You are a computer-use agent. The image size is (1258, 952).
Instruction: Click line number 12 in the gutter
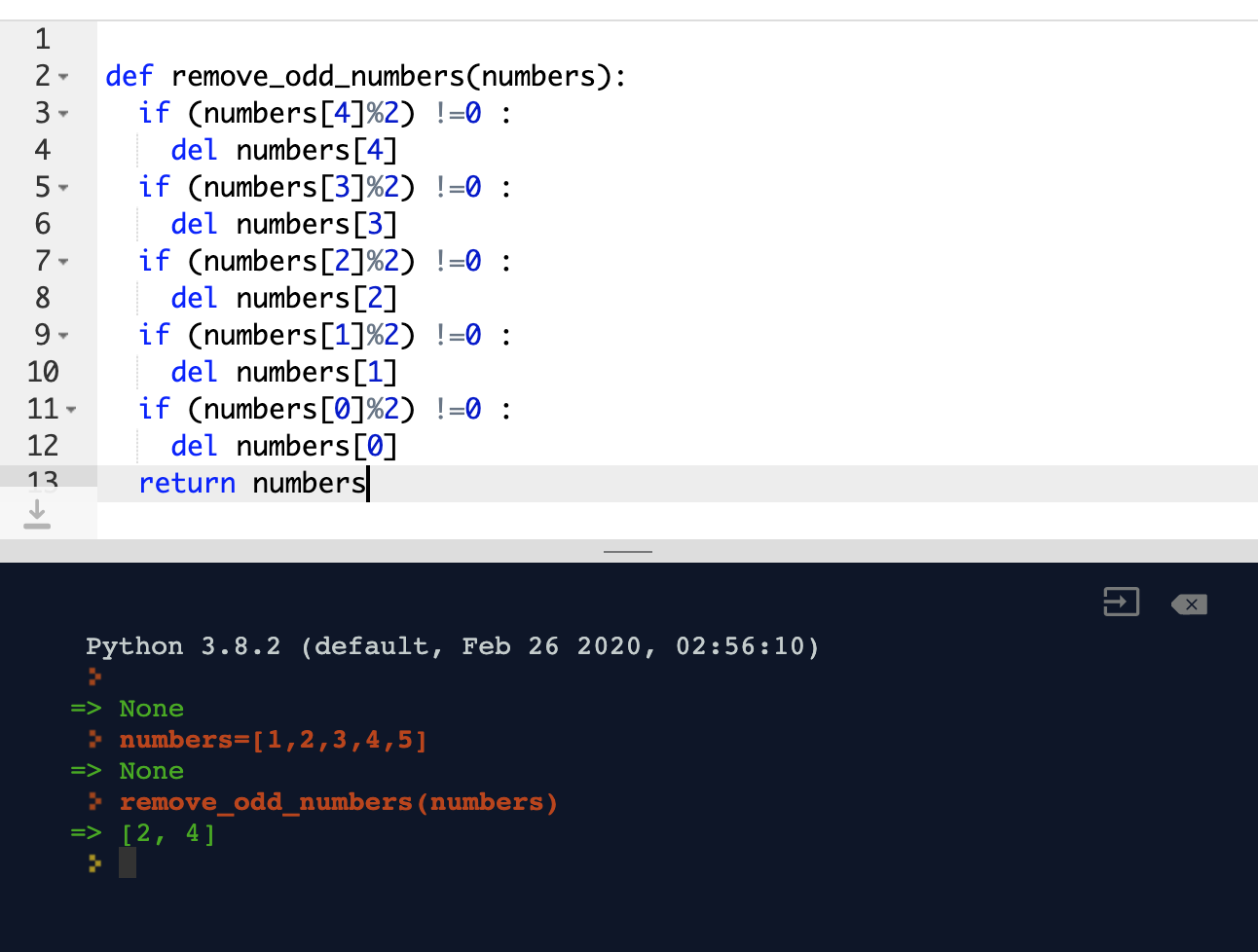(43, 447)
